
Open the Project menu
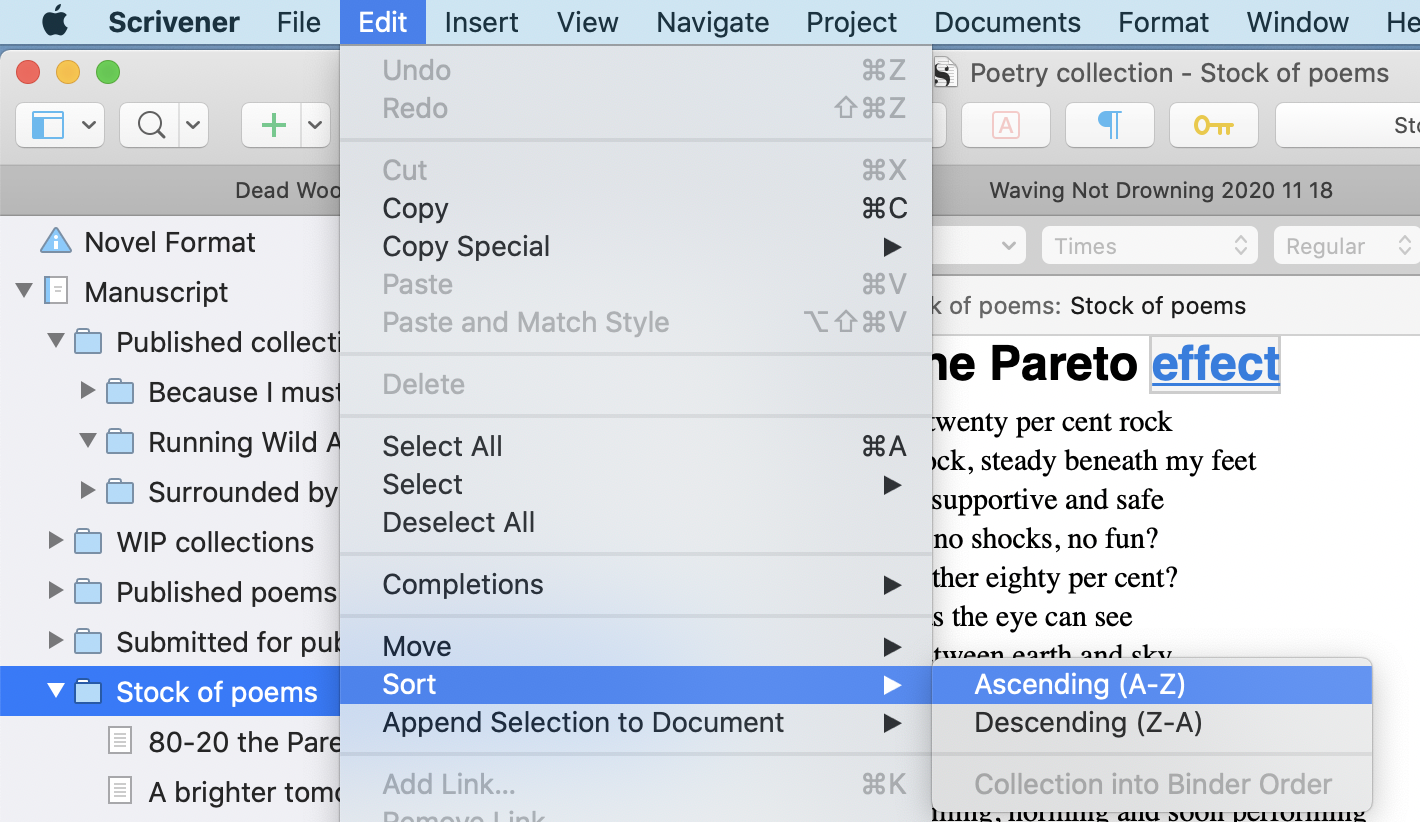[852, 22]
